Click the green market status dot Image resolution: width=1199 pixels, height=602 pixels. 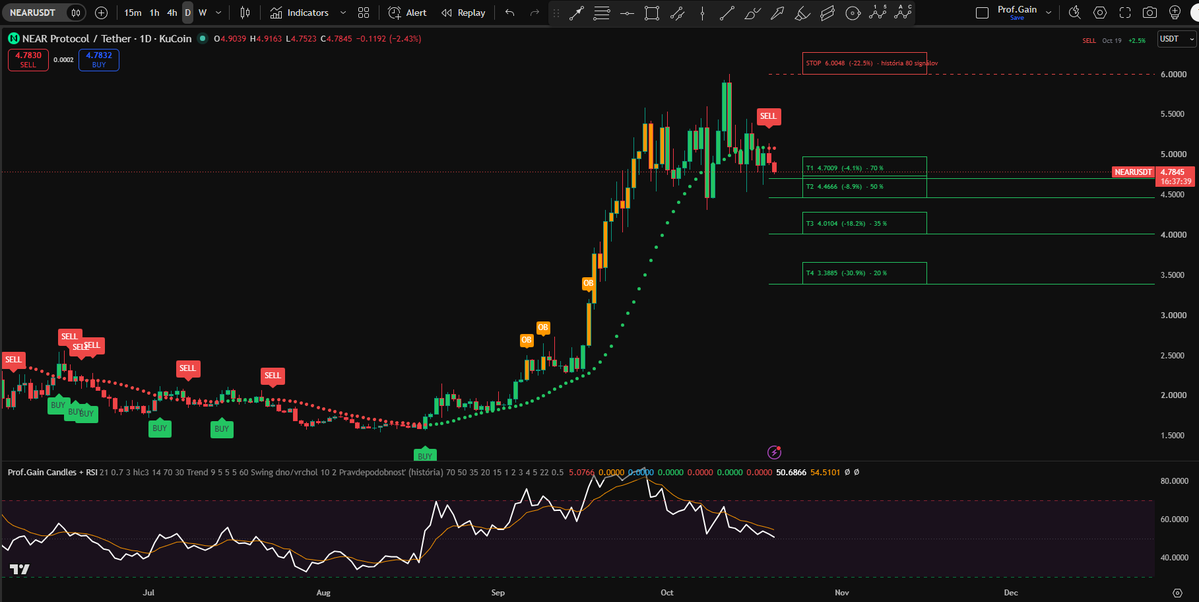click(x=202, y=38)
